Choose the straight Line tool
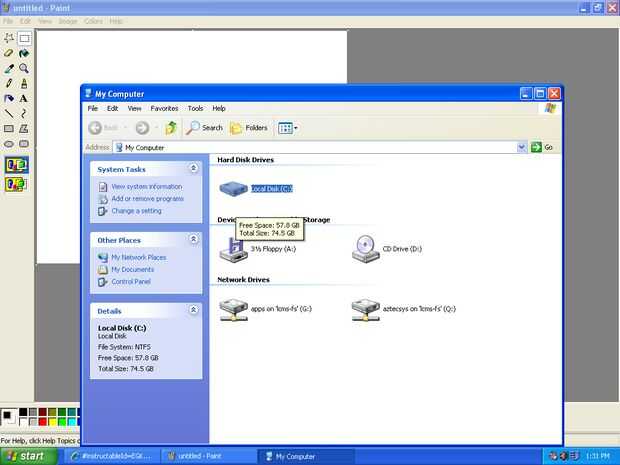 click(9, 114)
